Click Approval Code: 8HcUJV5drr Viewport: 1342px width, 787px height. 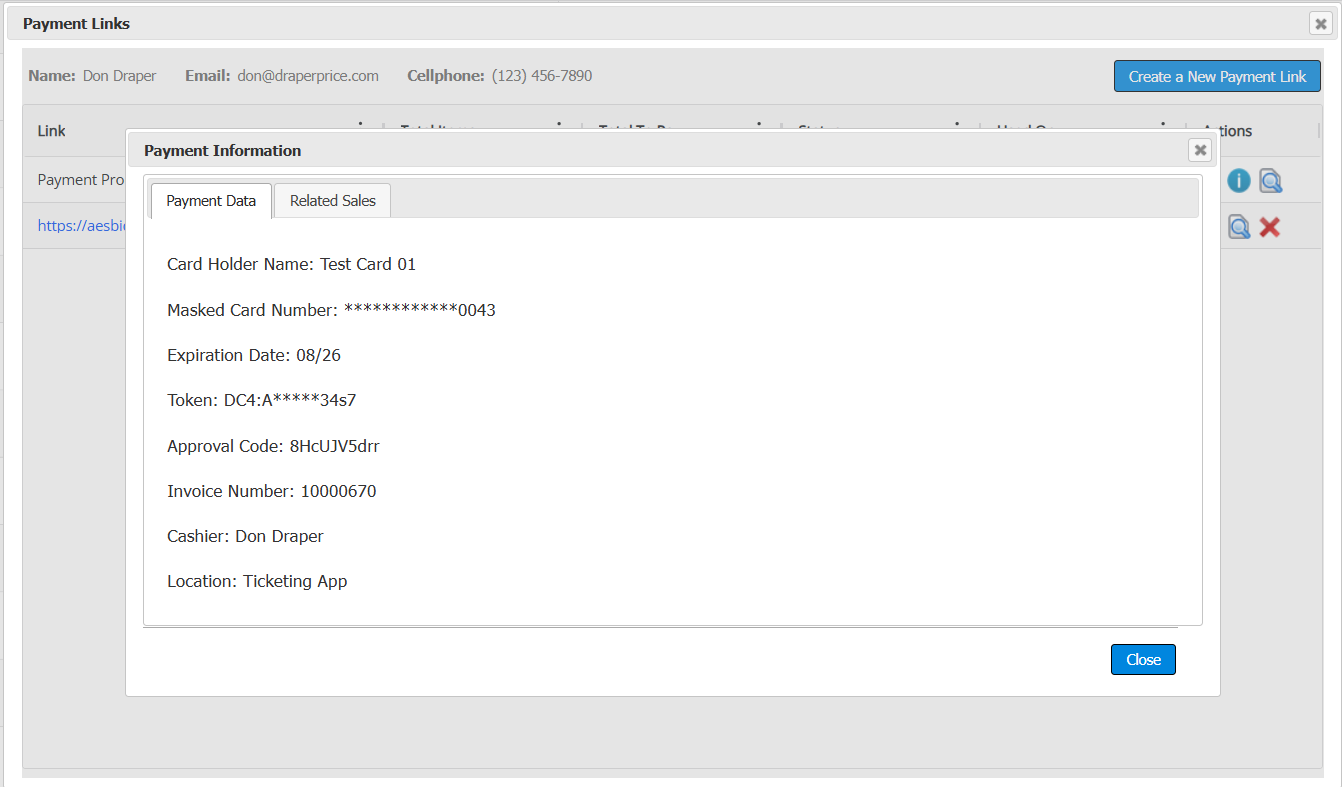[x=273, y=446]
